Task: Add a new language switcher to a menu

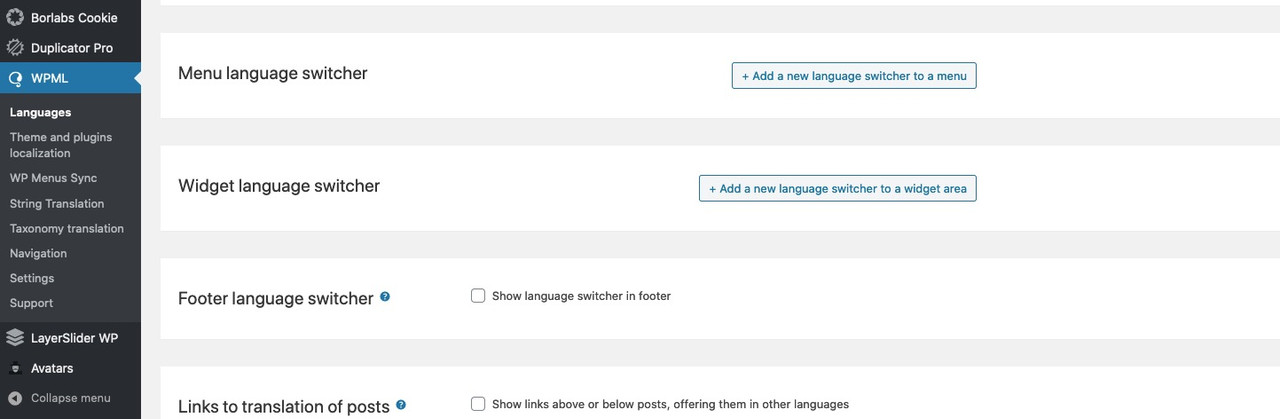Action: [x=854, y=76]
